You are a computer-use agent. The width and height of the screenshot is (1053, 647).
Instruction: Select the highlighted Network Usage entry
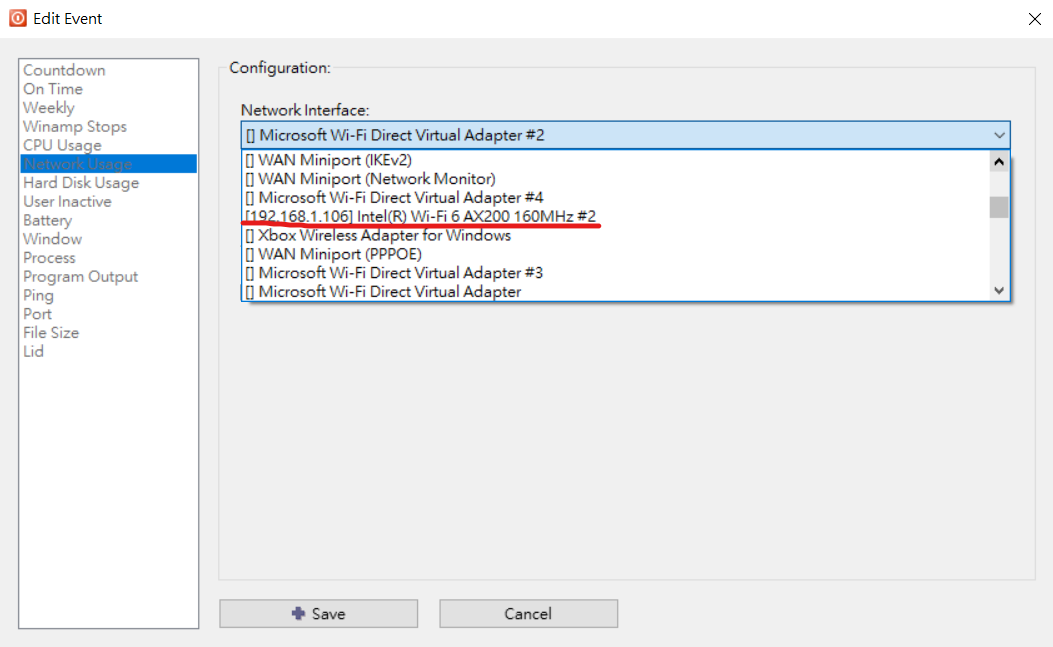tap(109, 164)
